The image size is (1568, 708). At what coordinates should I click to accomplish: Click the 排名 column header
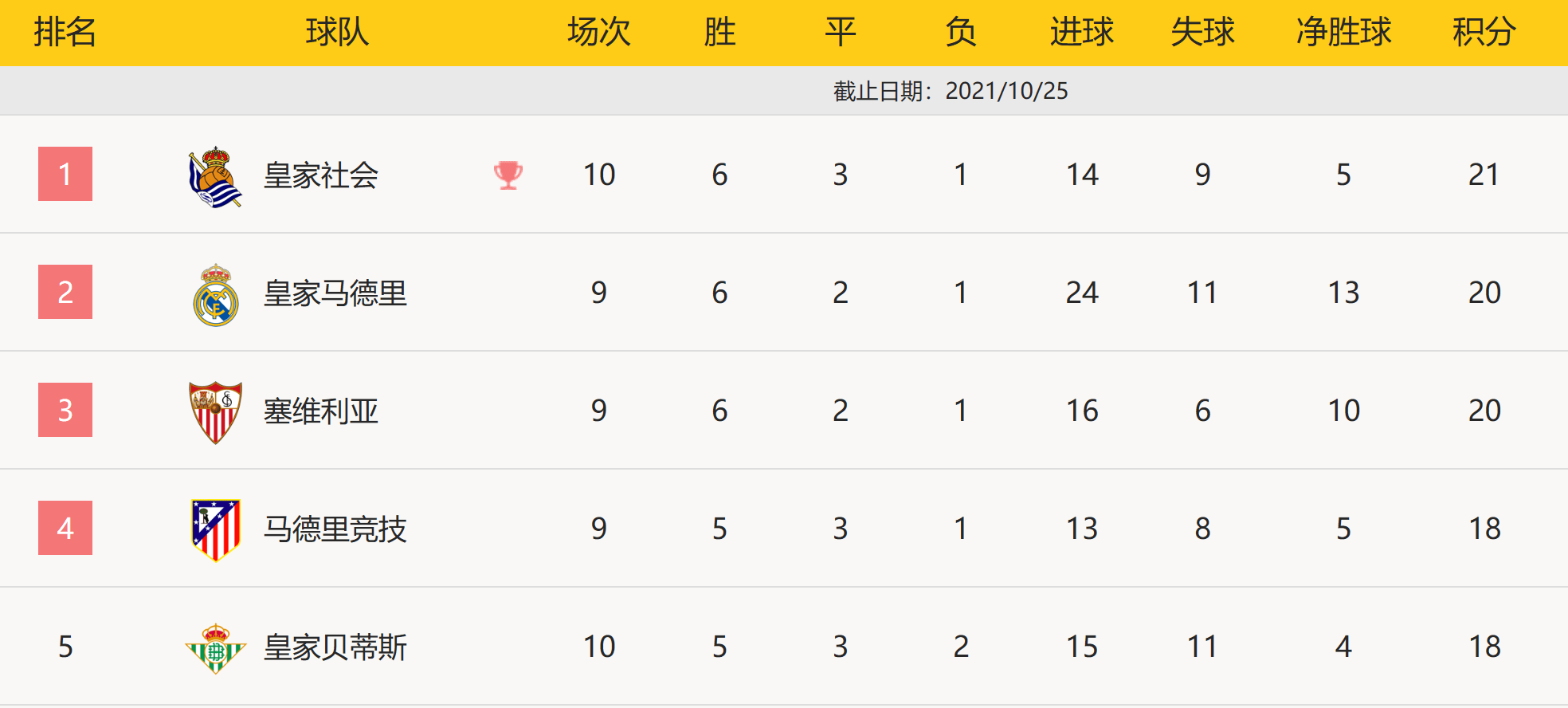pyautogui.click(x=65, y=32)
